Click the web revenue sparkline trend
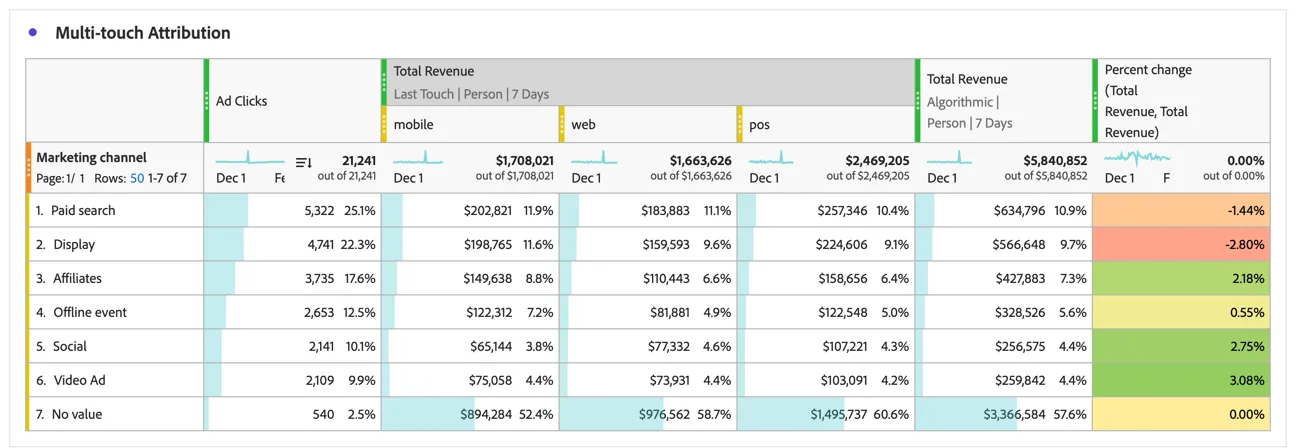The width and height of the screenshot is (1296, 448). click(595, 158)
